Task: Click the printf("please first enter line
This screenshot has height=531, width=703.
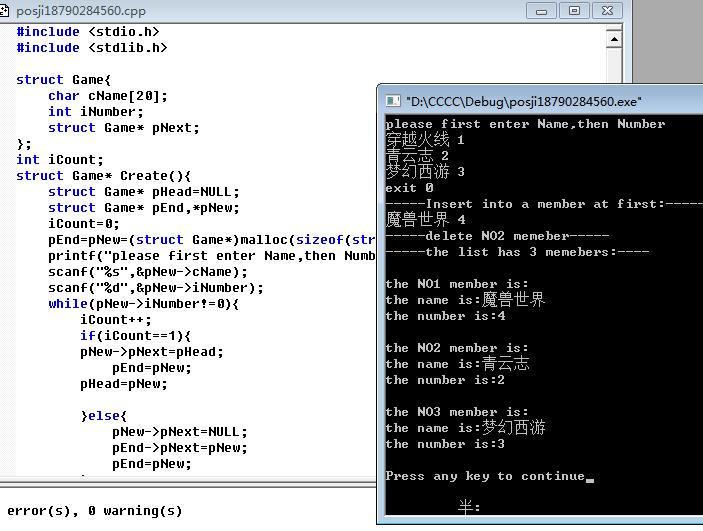Action: point(212,256)
